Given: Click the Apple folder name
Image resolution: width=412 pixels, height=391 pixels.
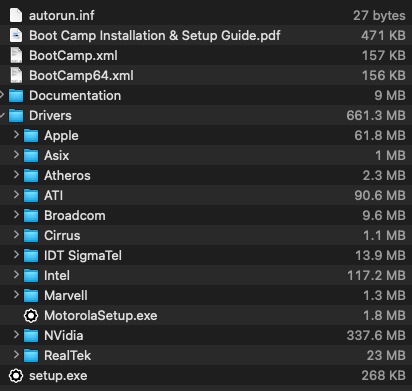Looking at the screenshot, I should (x=61, y=136).
